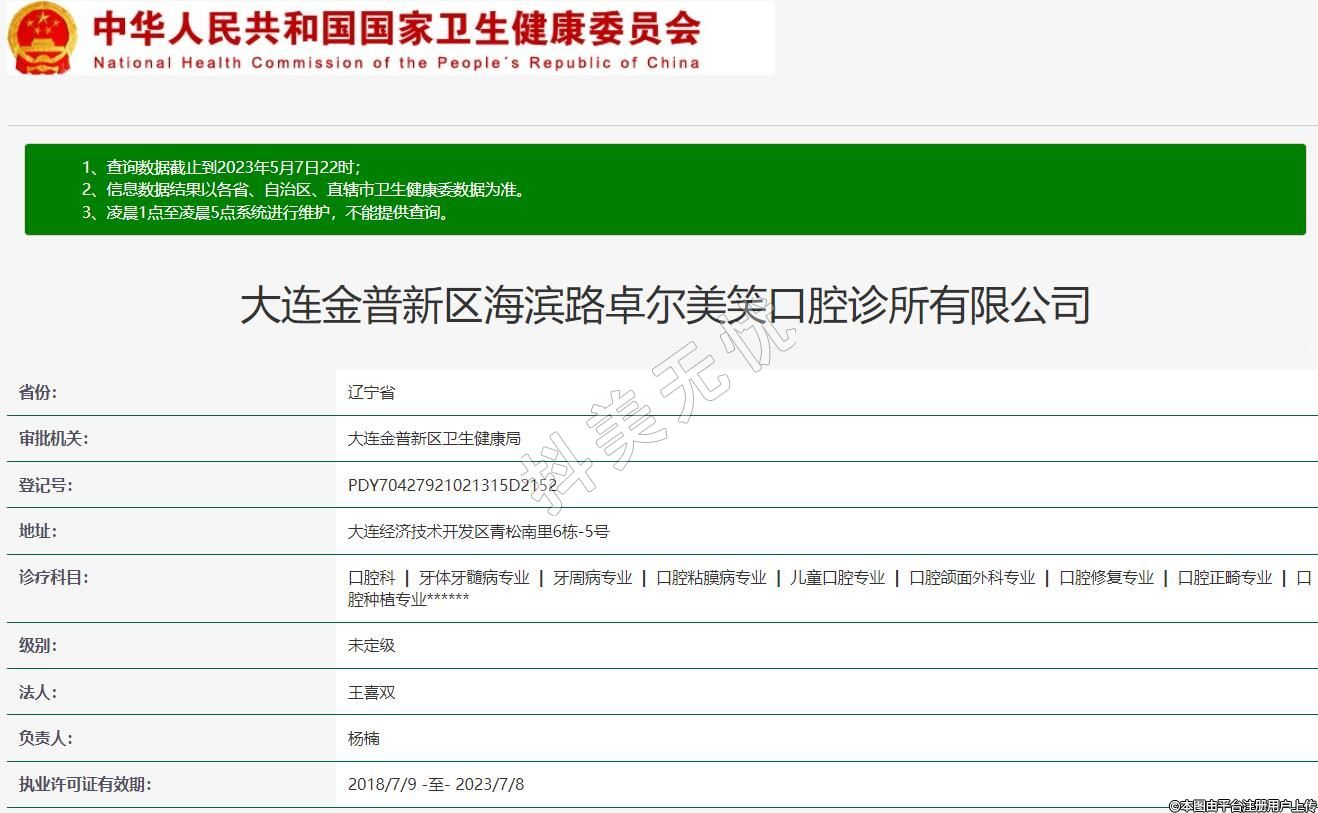Click the person in charge 杨楠

coord(363,738)
